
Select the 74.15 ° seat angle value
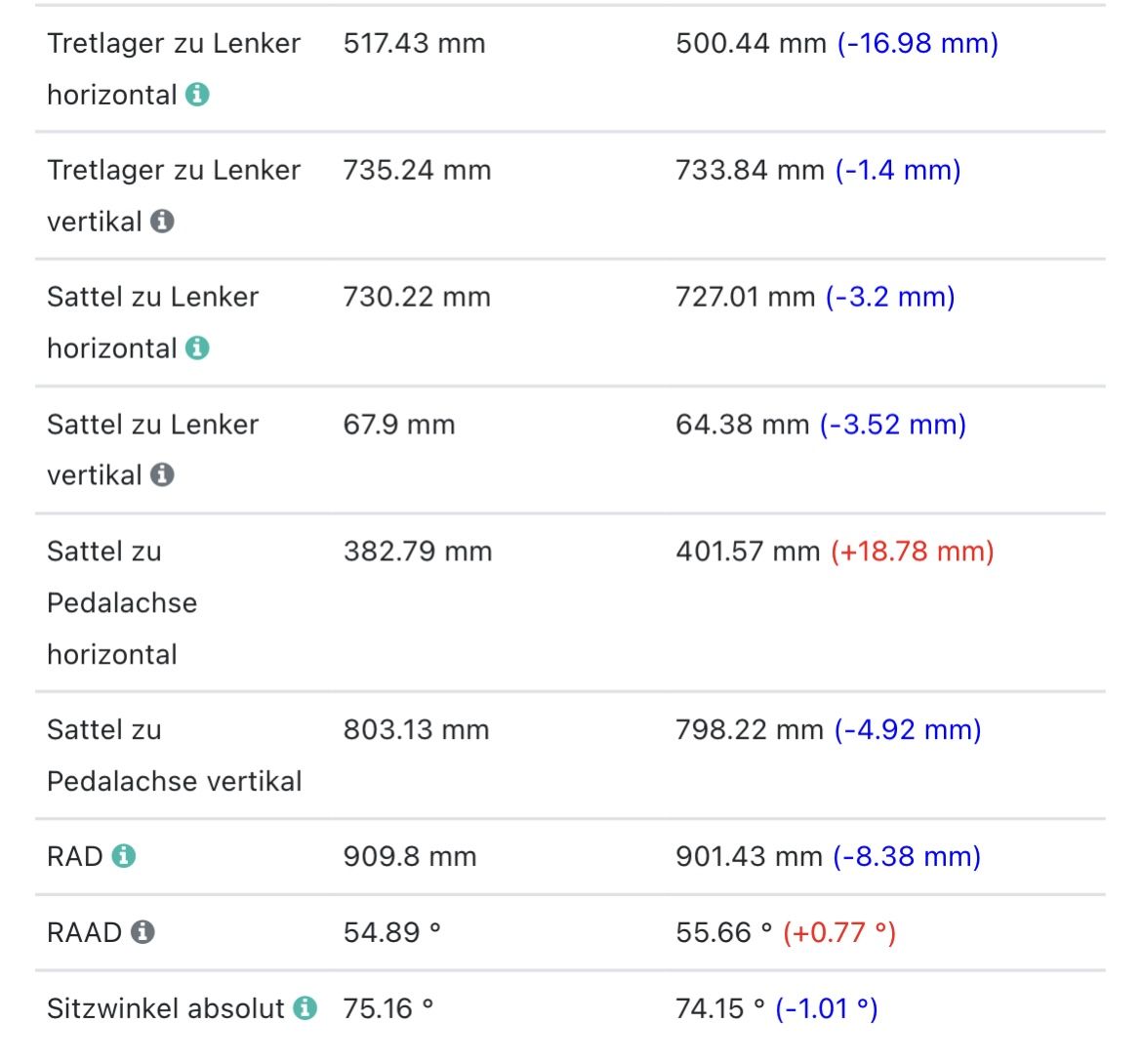(x=720, y=1008)
